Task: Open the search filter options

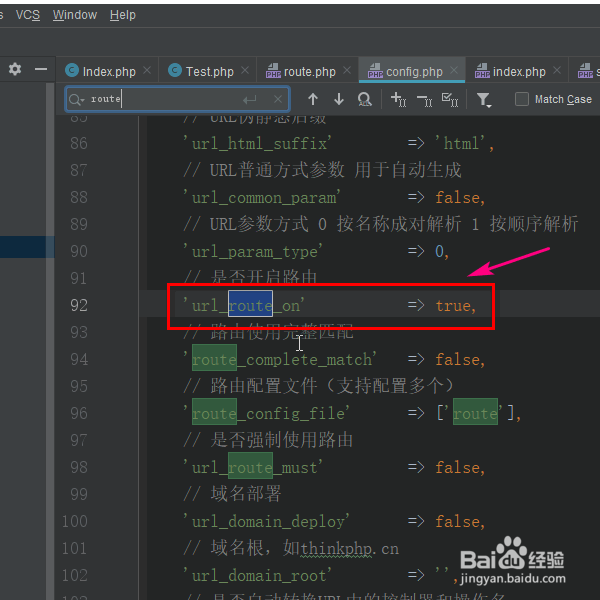Action: coord(484,100)
